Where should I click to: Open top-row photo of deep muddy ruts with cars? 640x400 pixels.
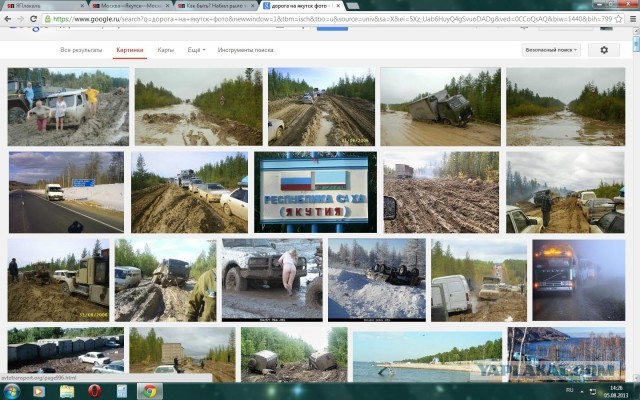coord(321,107)
